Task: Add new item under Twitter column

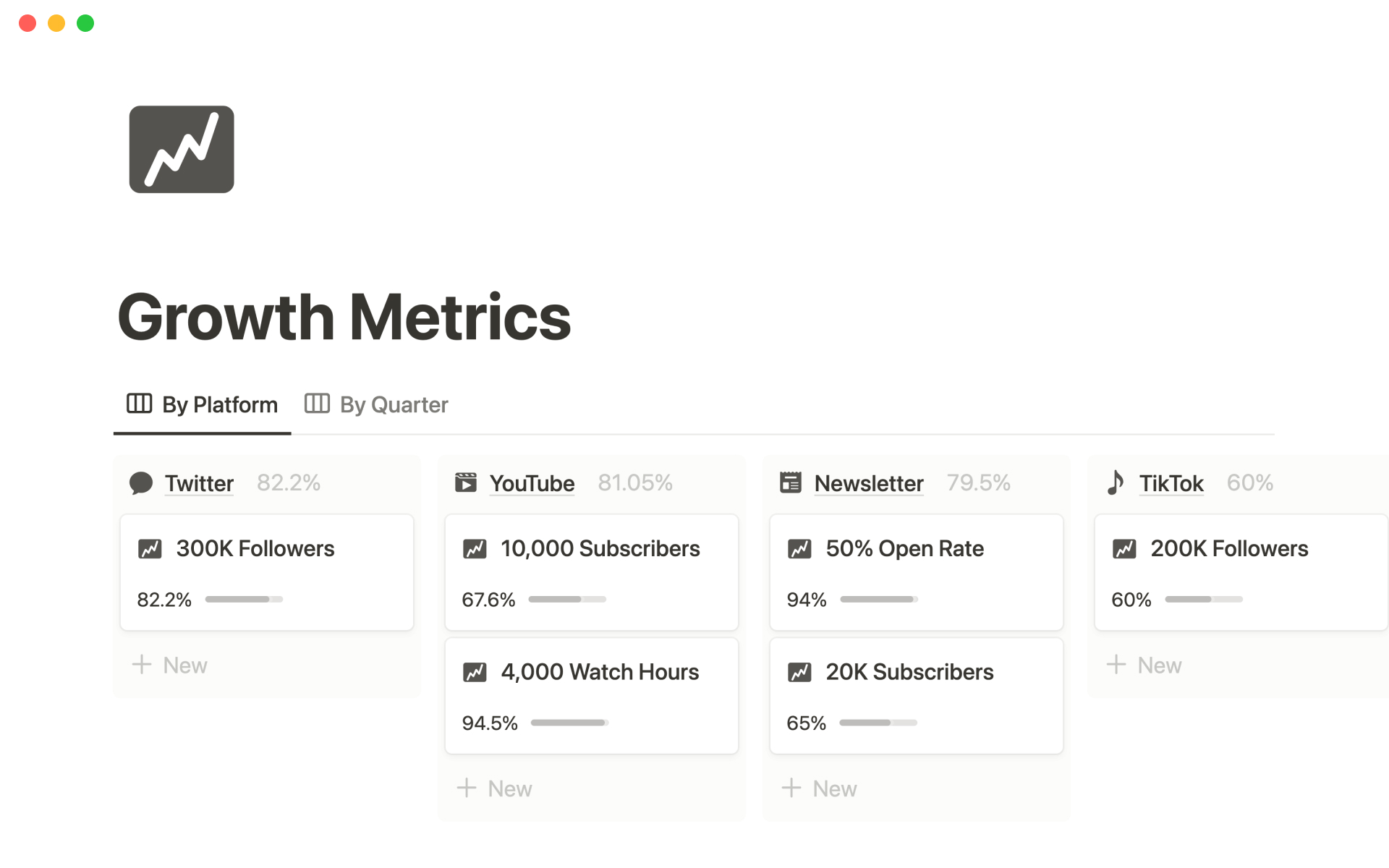Action: (170, 665)
